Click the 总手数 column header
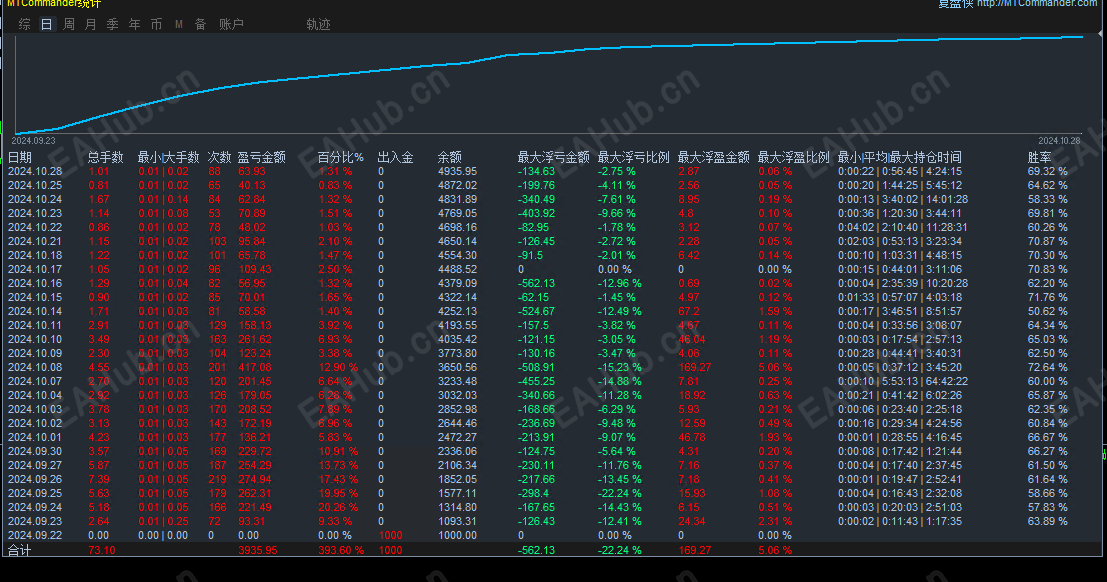 (106, 157)
